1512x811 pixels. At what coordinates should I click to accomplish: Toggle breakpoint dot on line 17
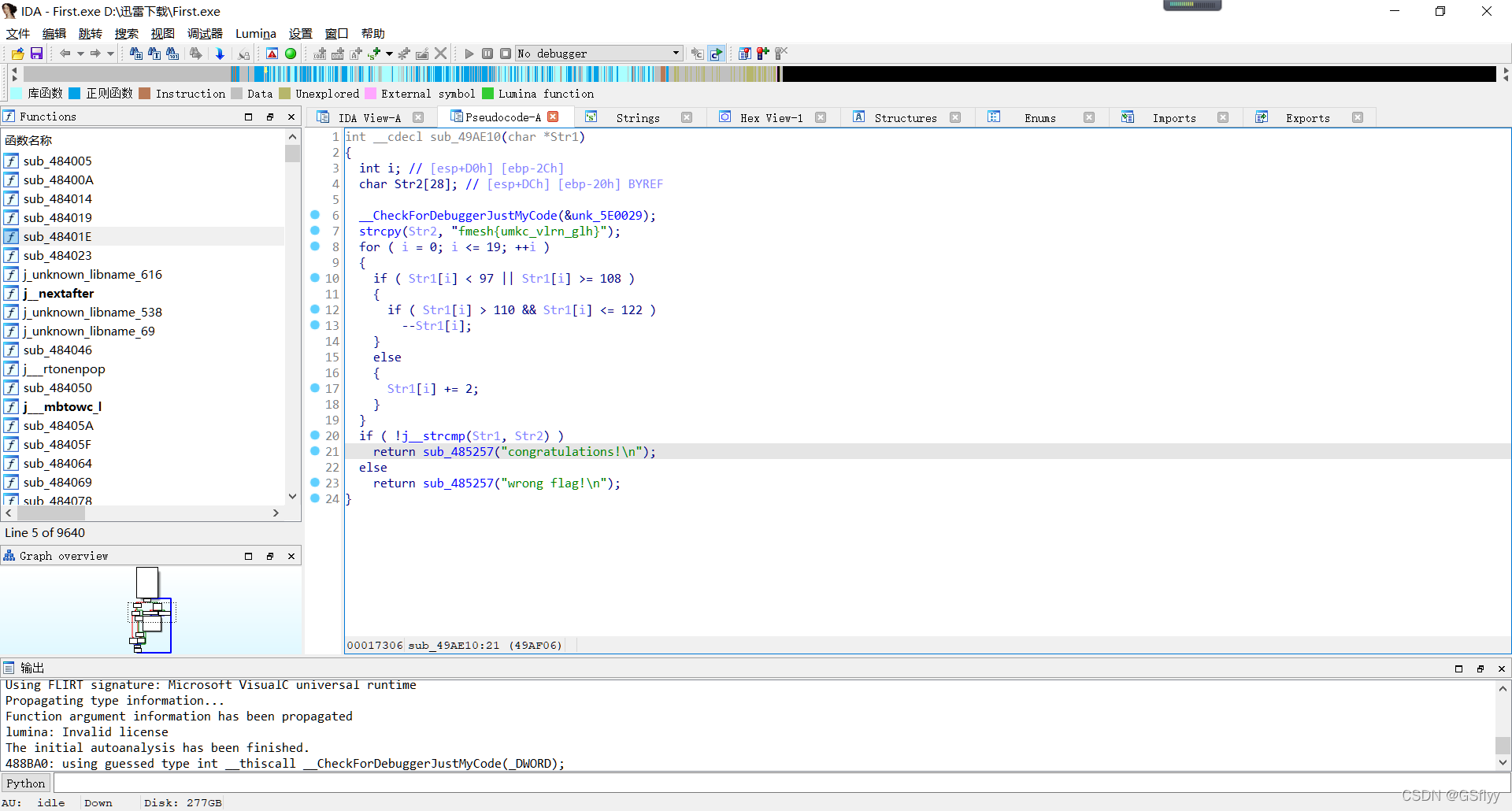pos(315,388)
